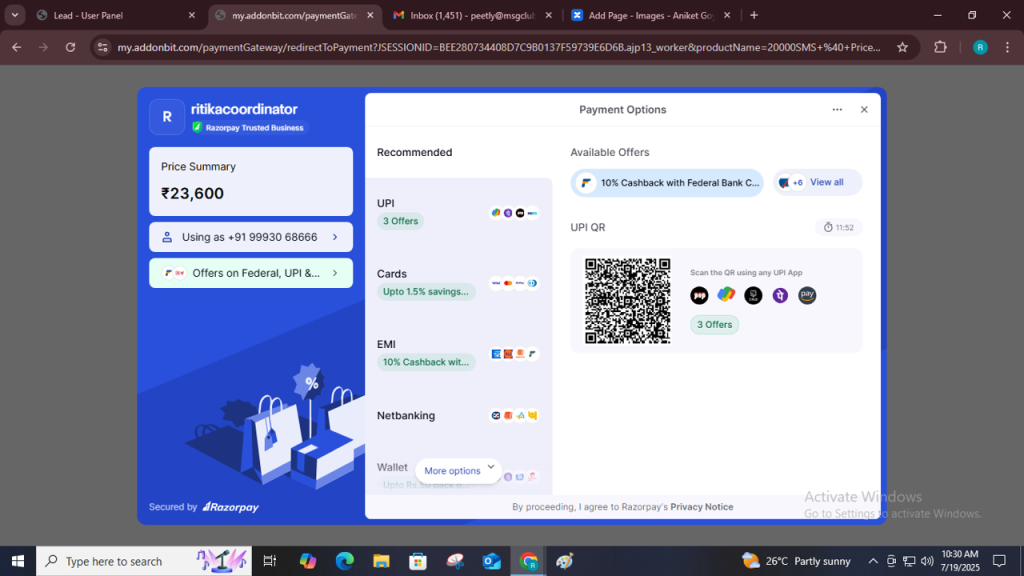Screen dimensions: 1024x576
Task: Select the PhonePe icon under Scan the QR
Action: [780, 295]
